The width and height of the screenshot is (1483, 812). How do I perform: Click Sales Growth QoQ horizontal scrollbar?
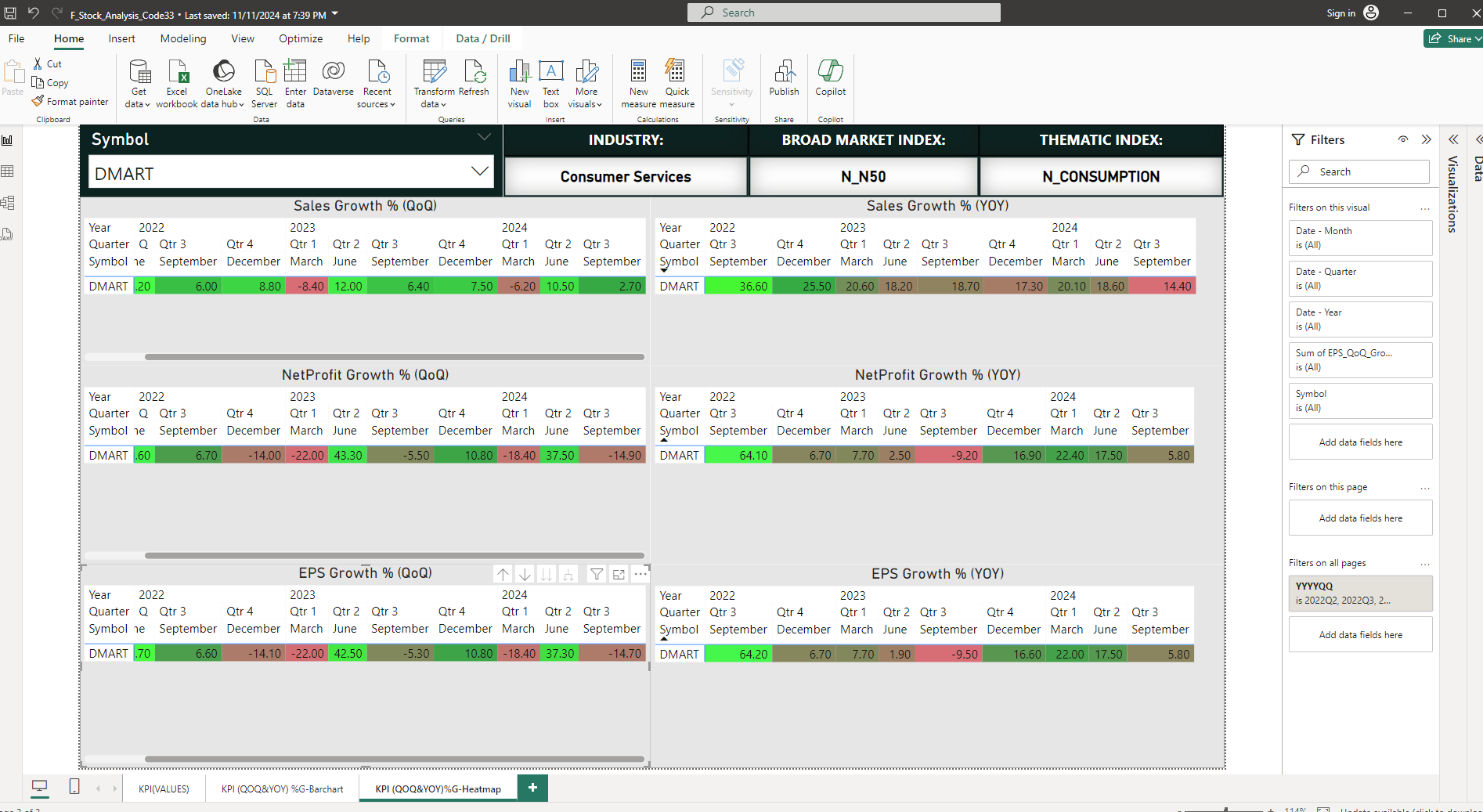(395, 357)
